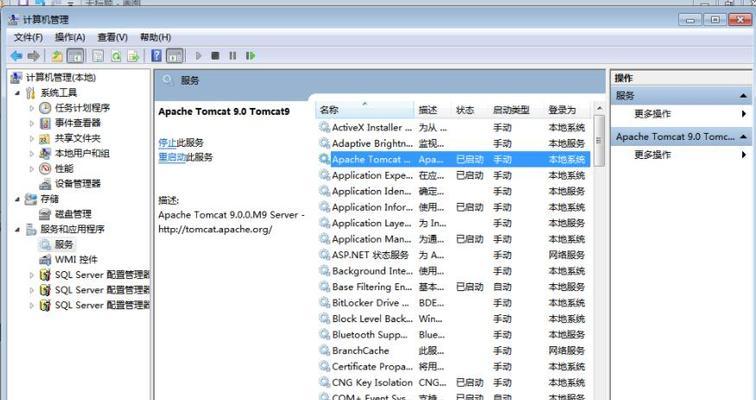Expand the 本地用户和组 tree node
756x400 pixels.
32,154
